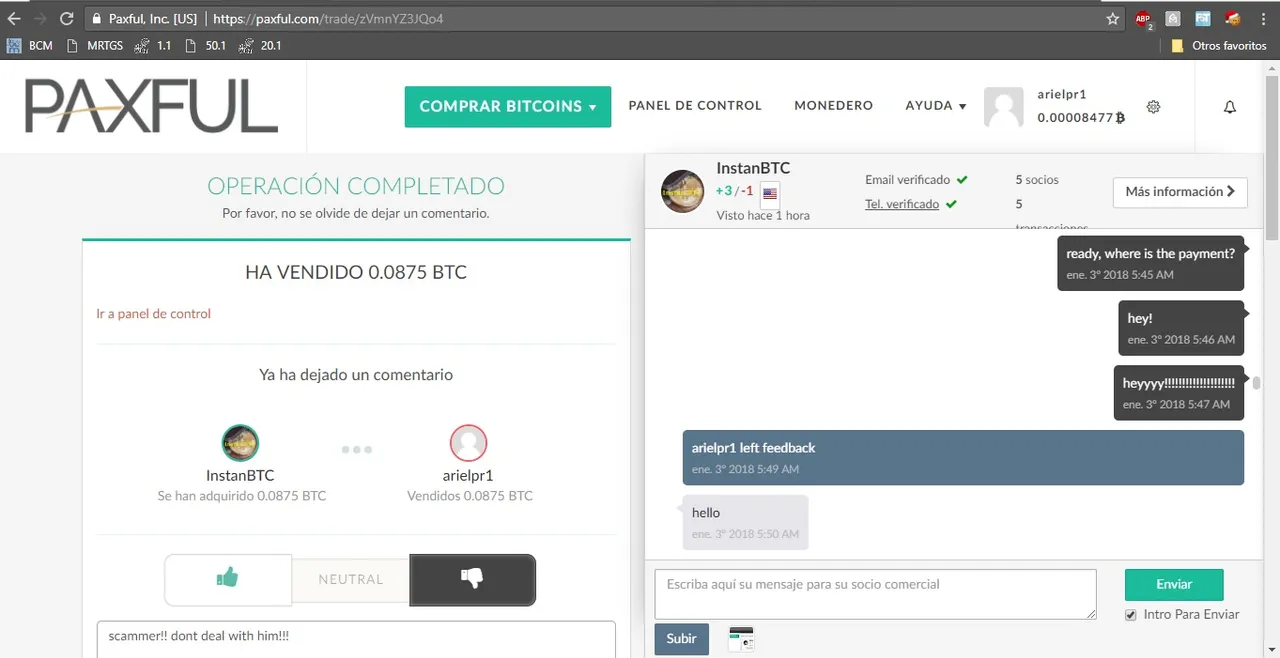1280x658 pixels.
Task: Expand the COMPRAR BITCOINS dropdown
Action: pyautogui.click(x=508, y=106)
